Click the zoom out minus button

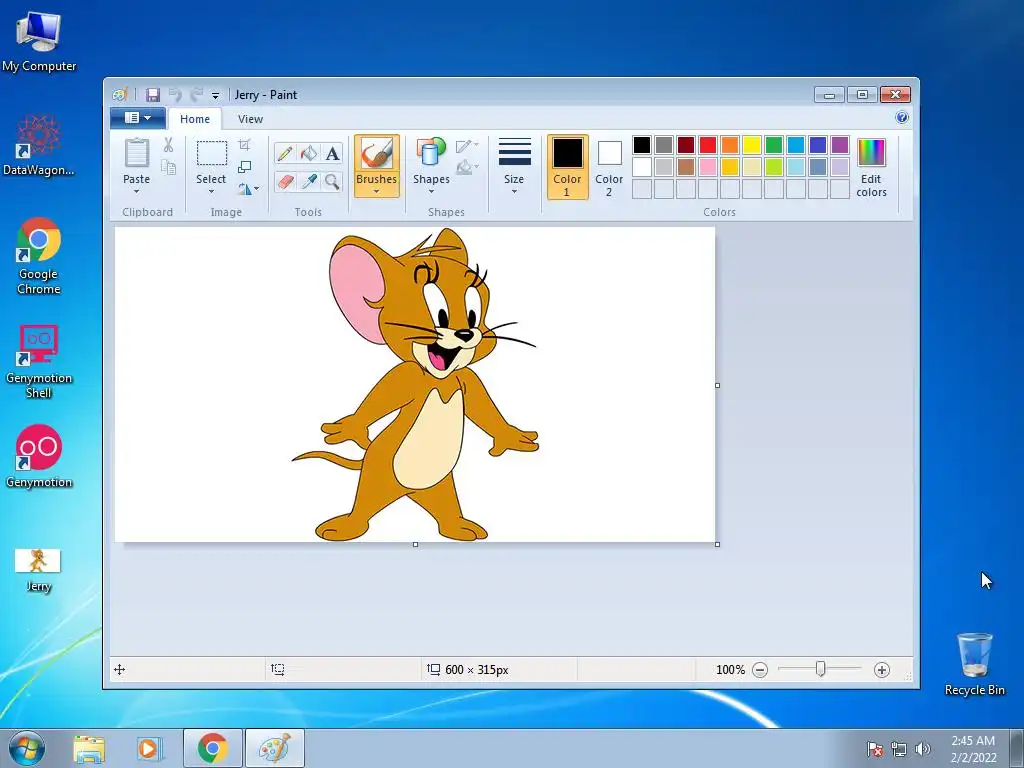[x=760, y=669]
